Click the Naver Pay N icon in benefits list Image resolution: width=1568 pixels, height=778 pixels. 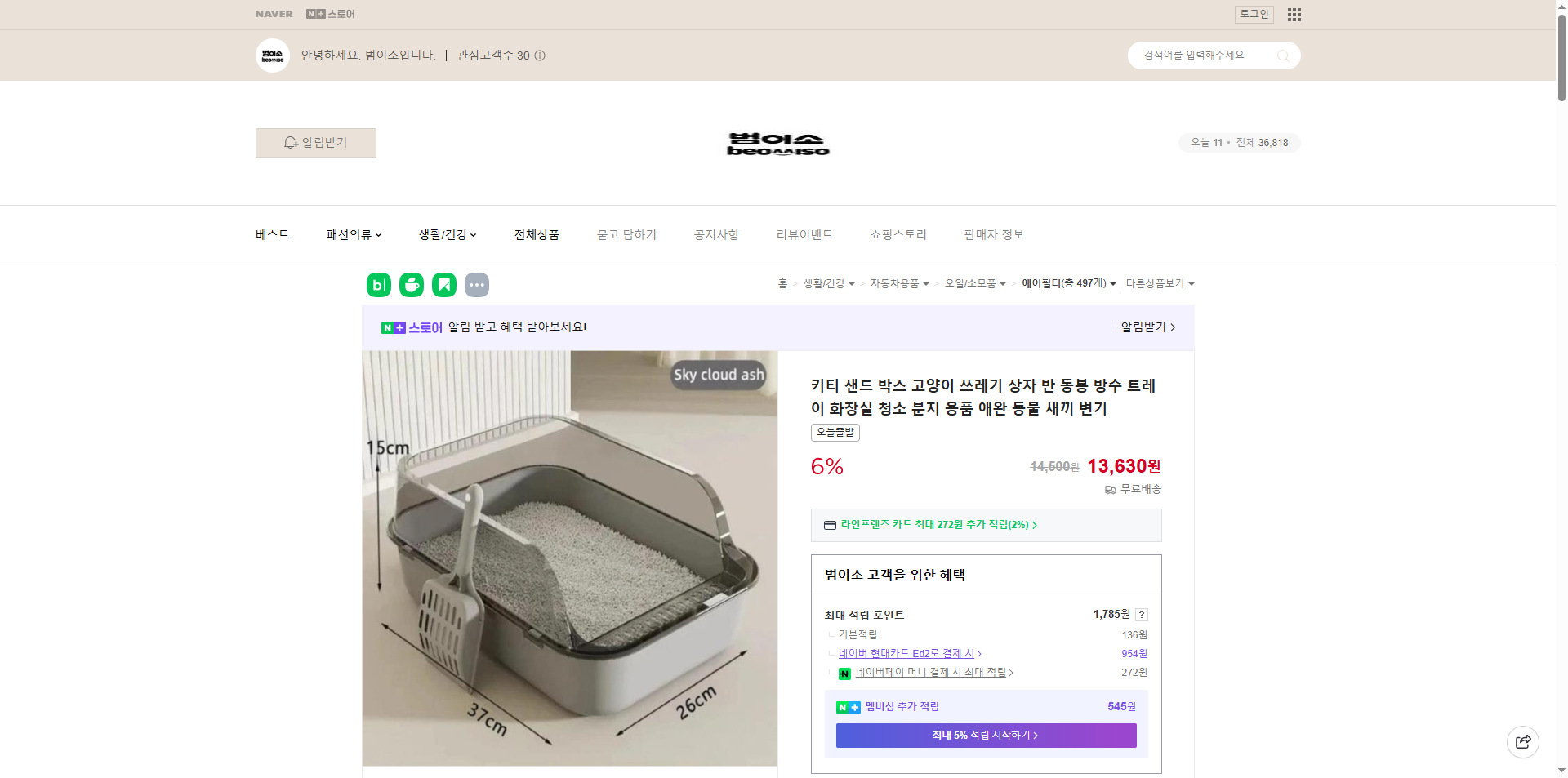coord(844,673)
